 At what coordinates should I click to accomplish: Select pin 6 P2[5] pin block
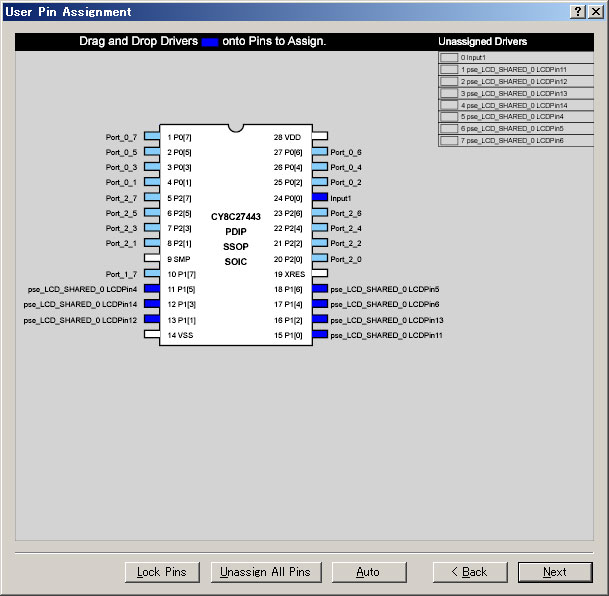[152, 212]
